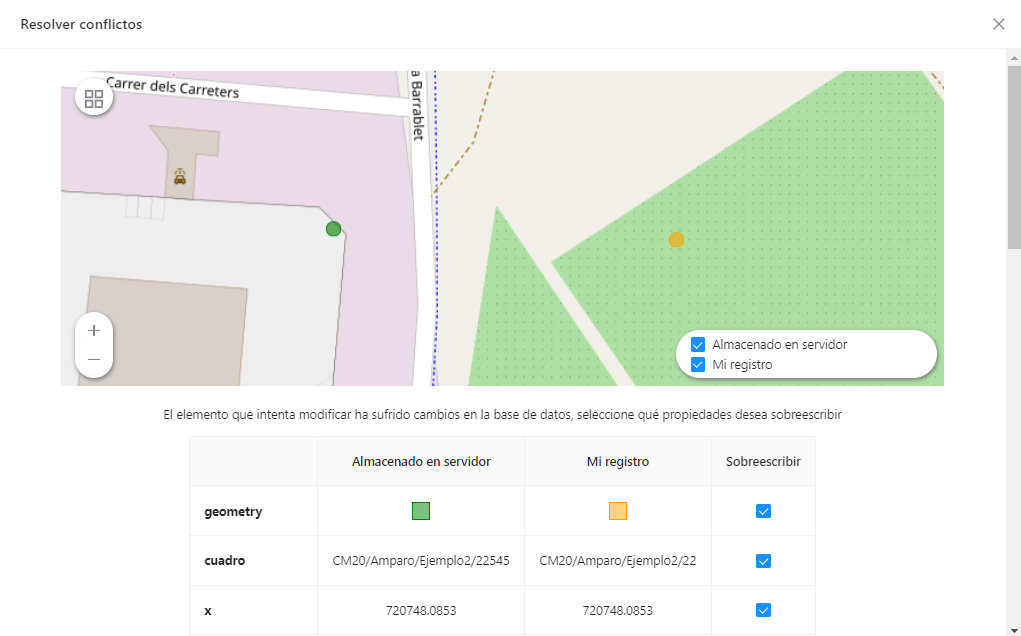
Task: Click server x value 720748.0853
Action: pyautogui.click(x=421, y=611)
